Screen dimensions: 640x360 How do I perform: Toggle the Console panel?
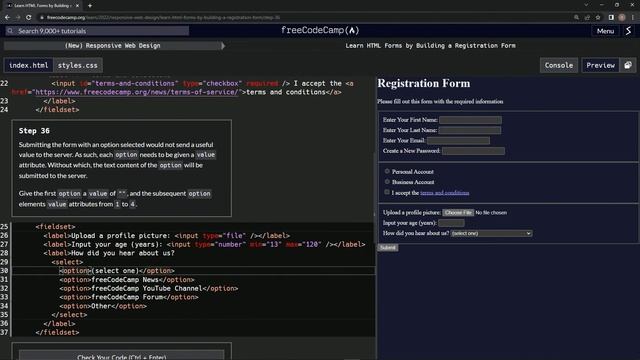558,65
